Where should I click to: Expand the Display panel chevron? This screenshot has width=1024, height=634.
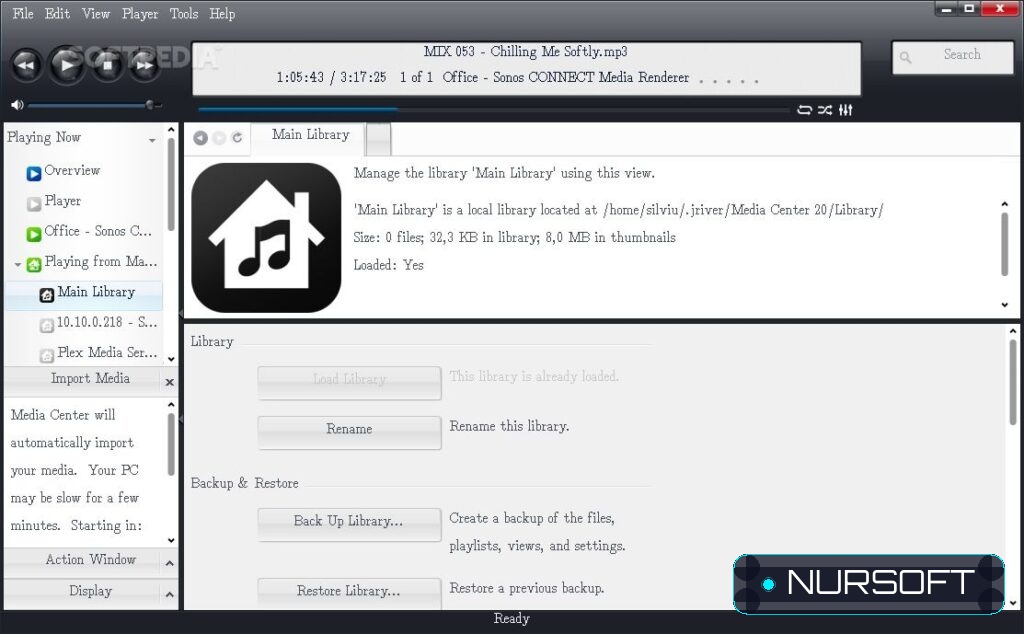tap(170, 594)
